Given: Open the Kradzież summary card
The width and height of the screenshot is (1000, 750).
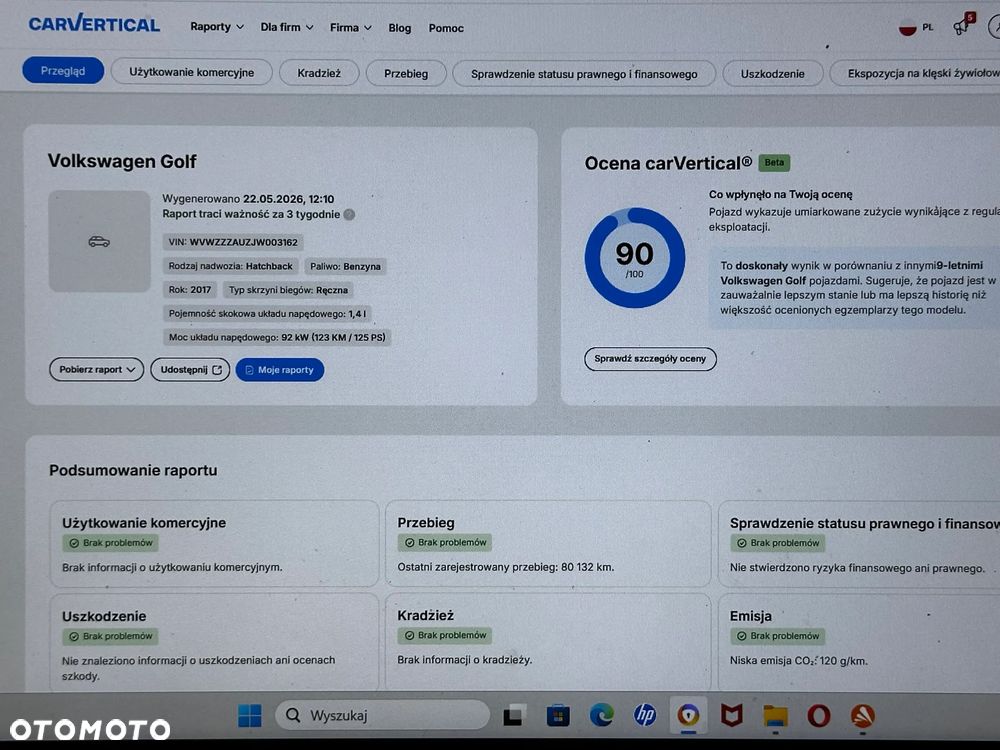Looking at the screenshot, I should coord(548,643).
